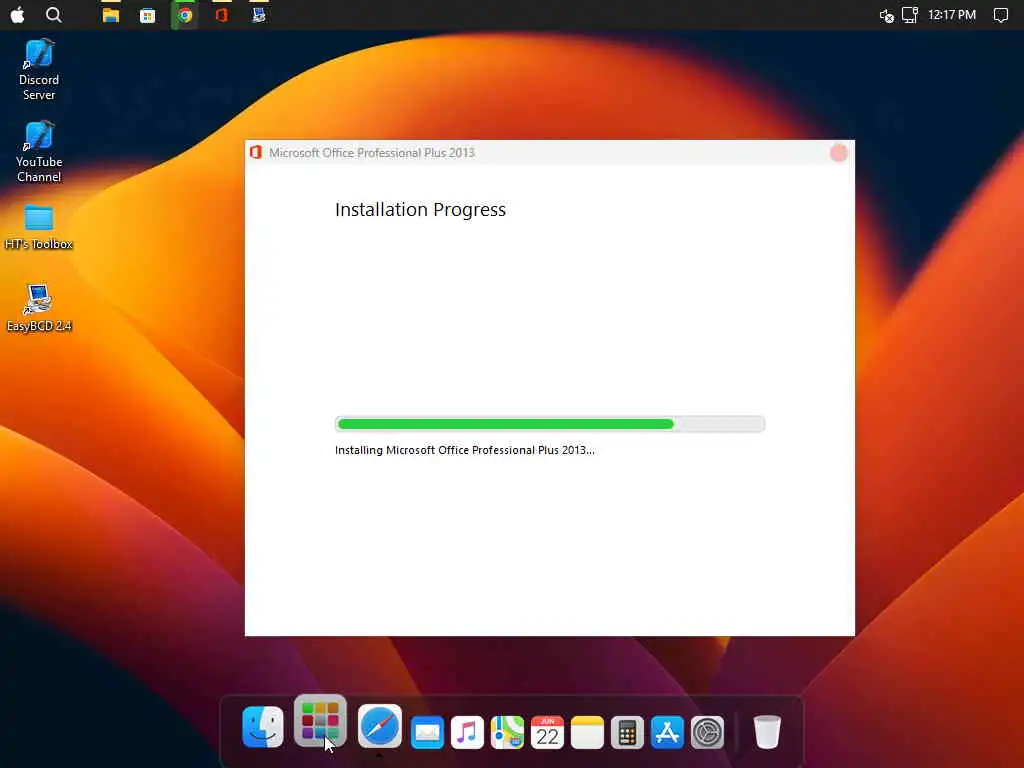Launch Safari from the dock
1024x768 pixels.
tap(379, 726)
